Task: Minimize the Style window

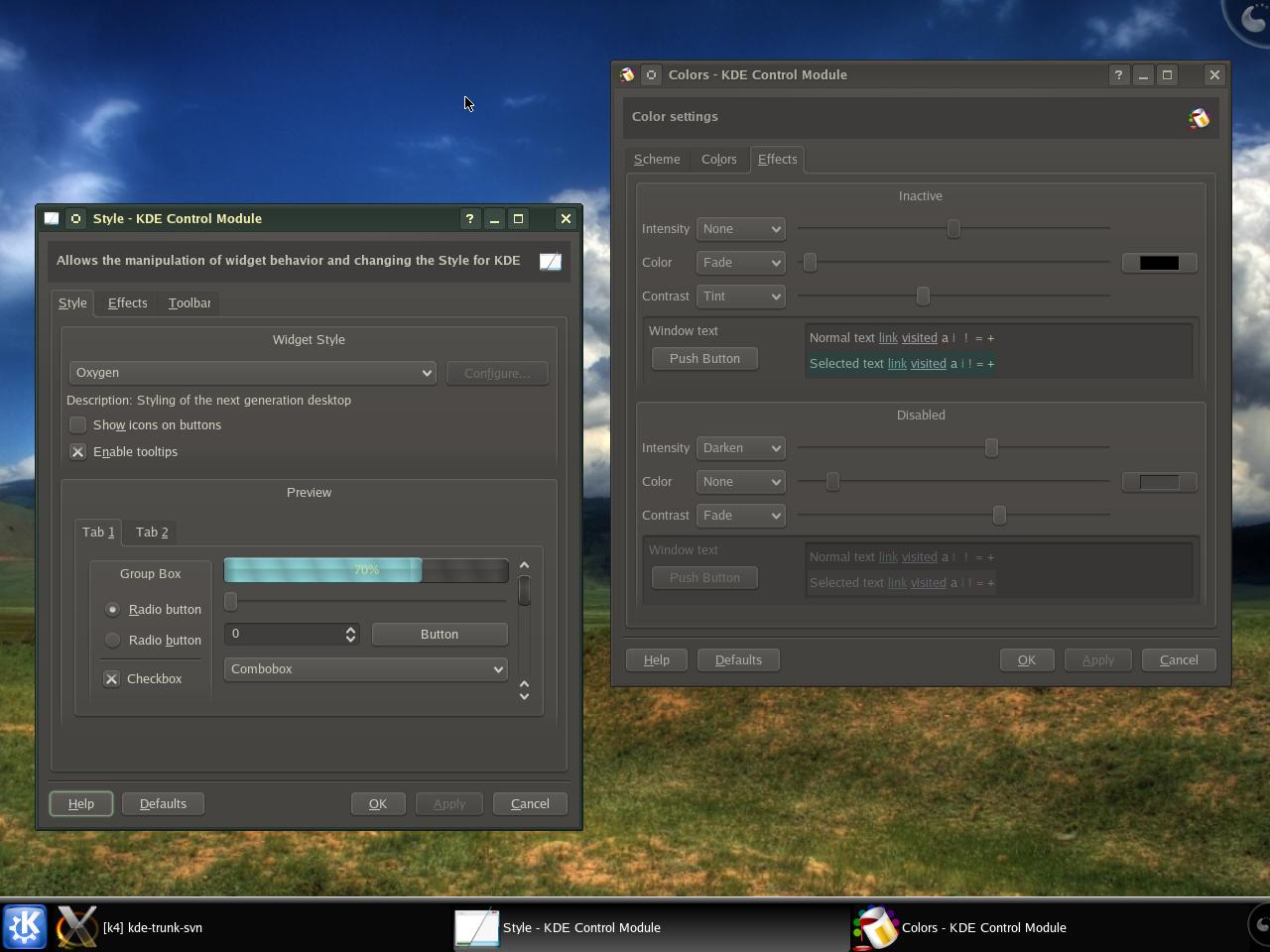Action: 494,219
